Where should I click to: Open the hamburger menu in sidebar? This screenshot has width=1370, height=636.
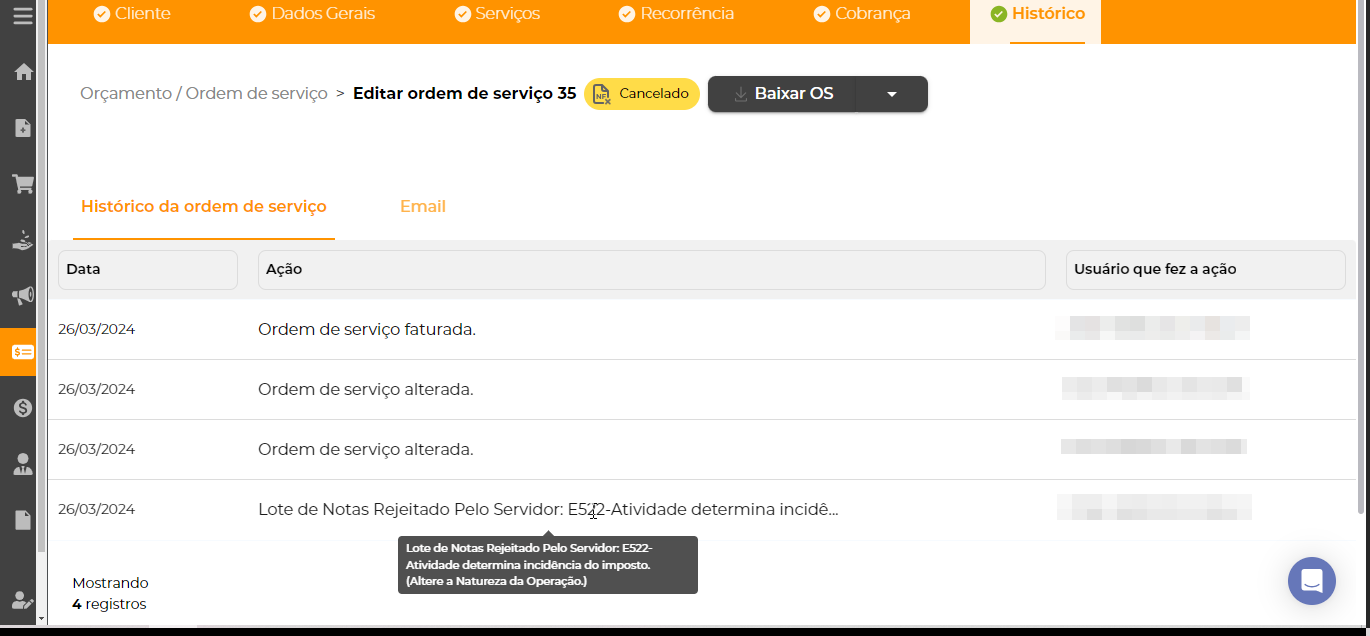(22, 16)
